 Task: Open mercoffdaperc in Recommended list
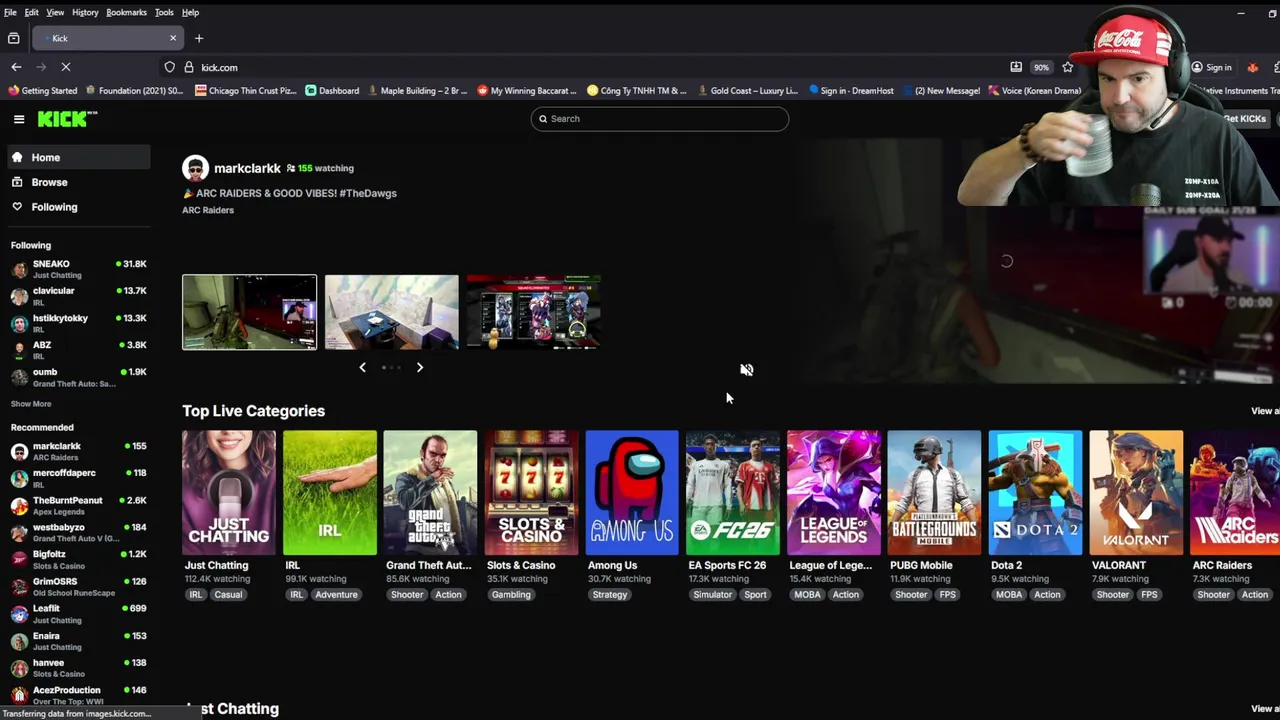78,478
